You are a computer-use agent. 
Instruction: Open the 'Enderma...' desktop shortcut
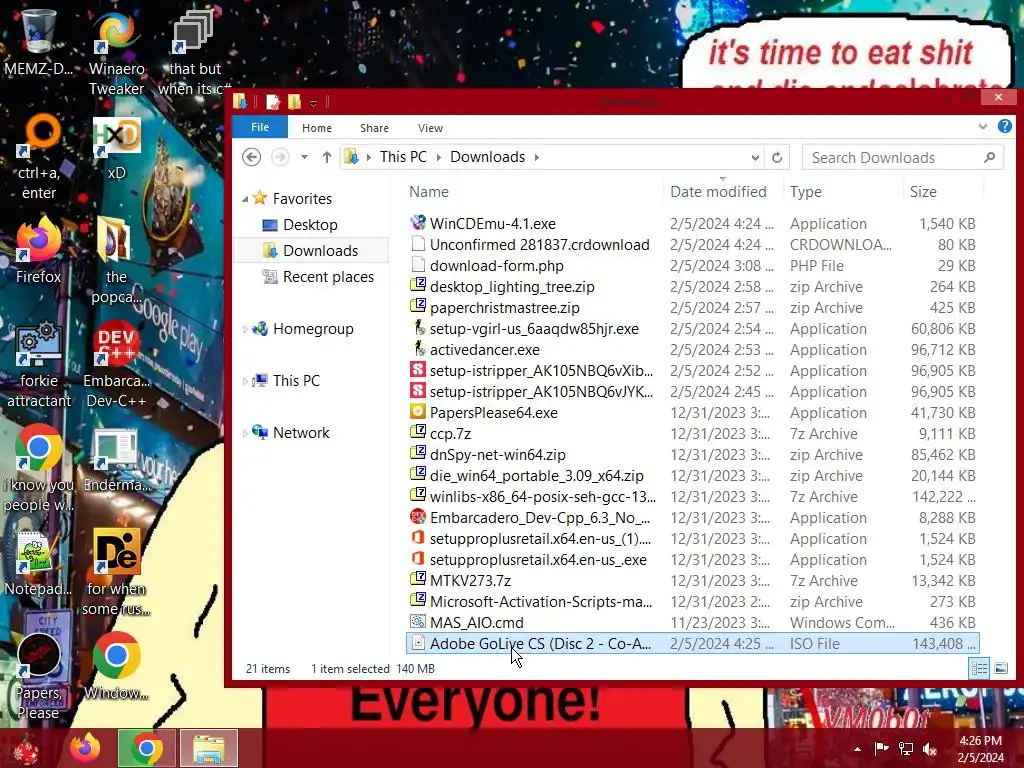click(116, 461)
